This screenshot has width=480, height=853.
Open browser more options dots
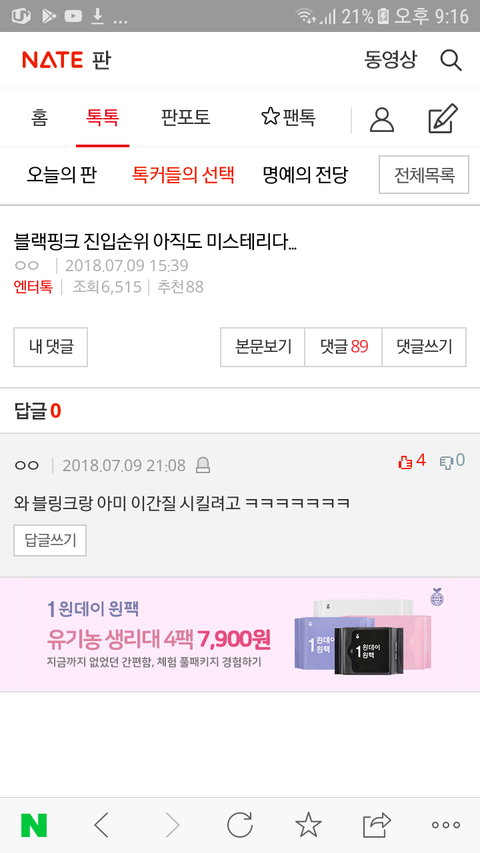coord(446,825)
